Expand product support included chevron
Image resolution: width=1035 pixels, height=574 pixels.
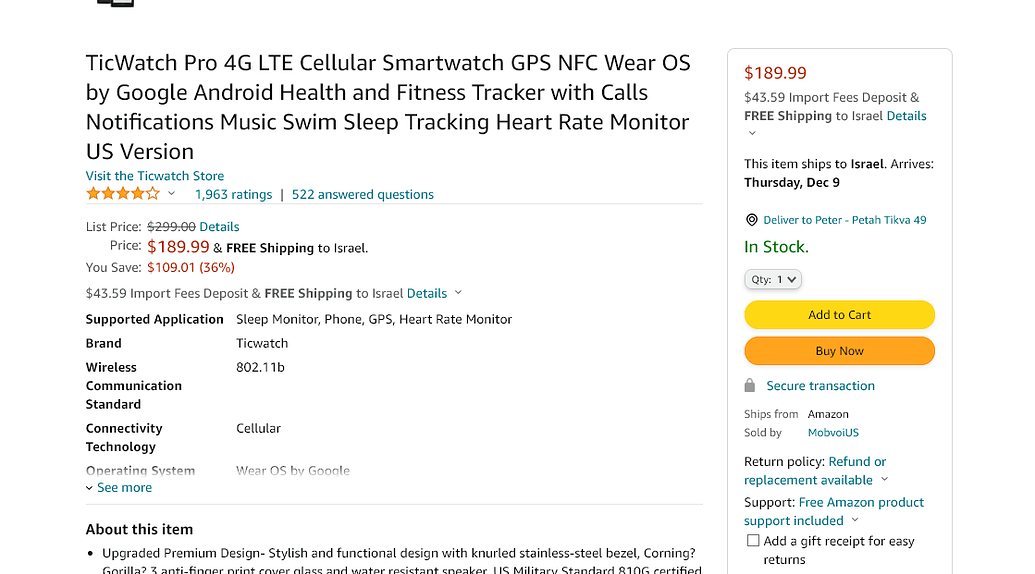click(855, 520)
